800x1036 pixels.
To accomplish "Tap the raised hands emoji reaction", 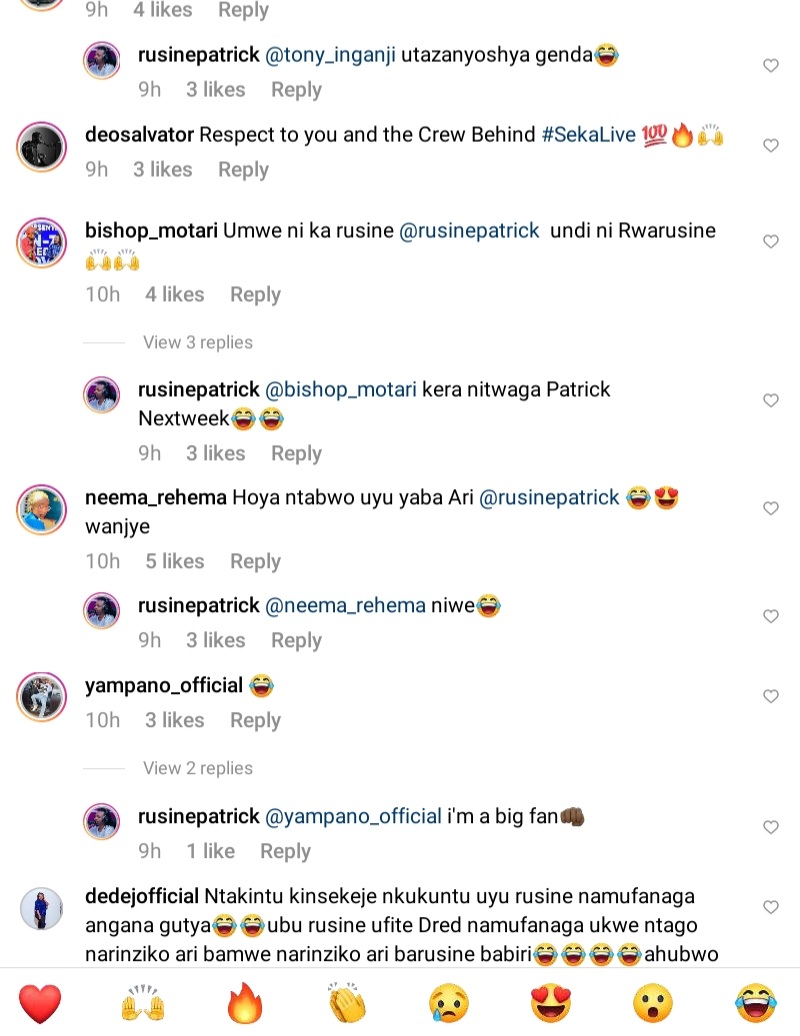I will pos(143,1003).
